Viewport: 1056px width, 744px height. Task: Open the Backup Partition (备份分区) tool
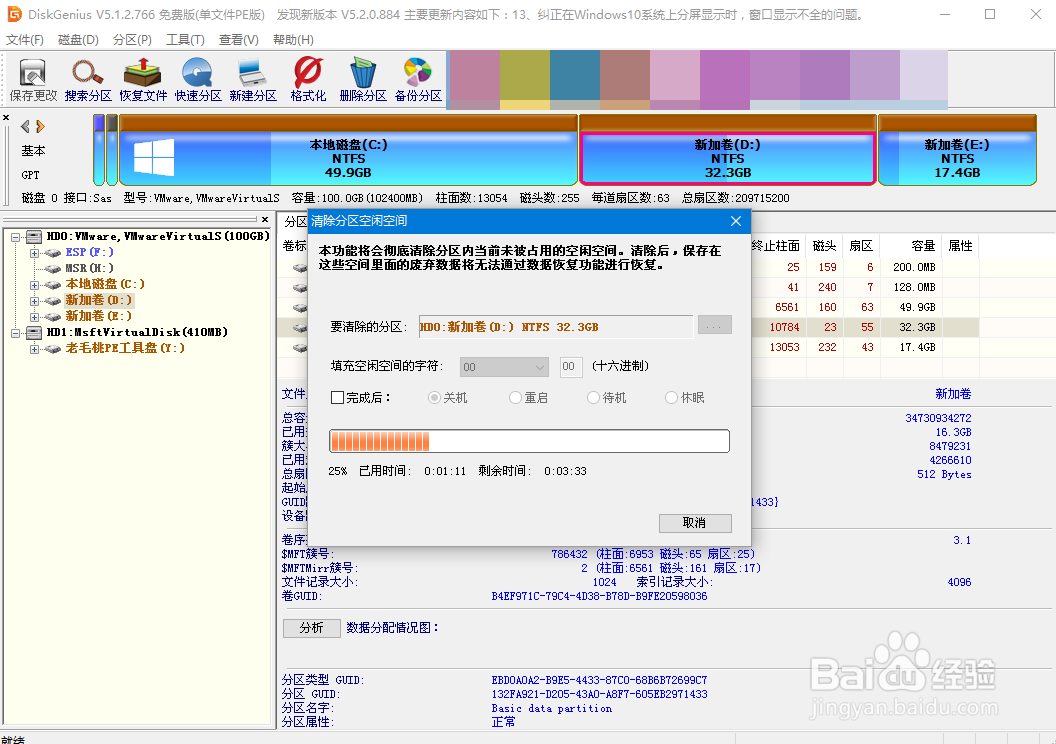(x=418, y=79)
